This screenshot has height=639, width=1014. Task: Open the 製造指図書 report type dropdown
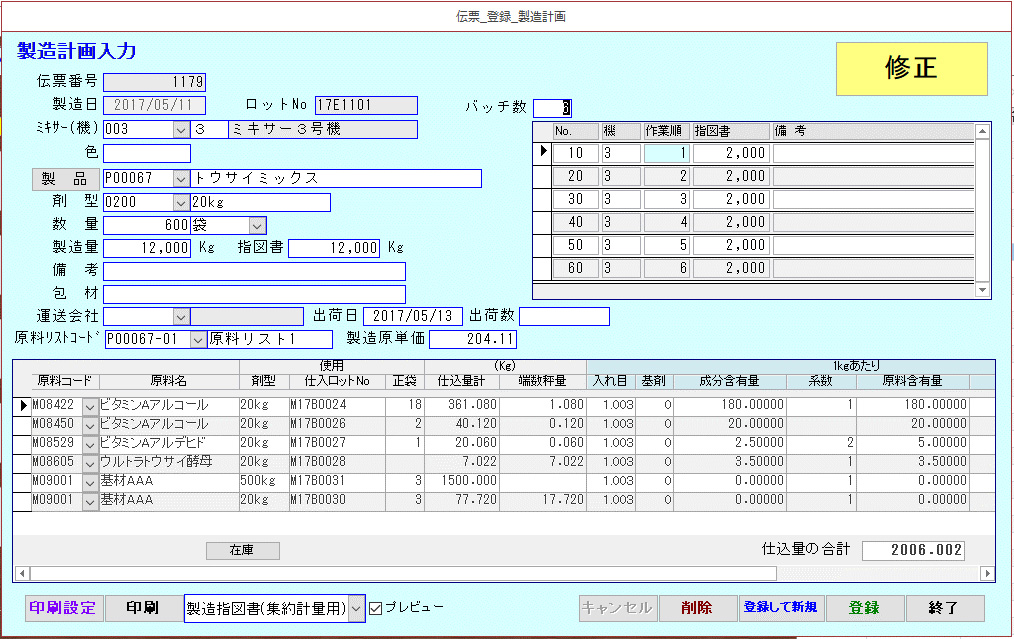point(356,608)
